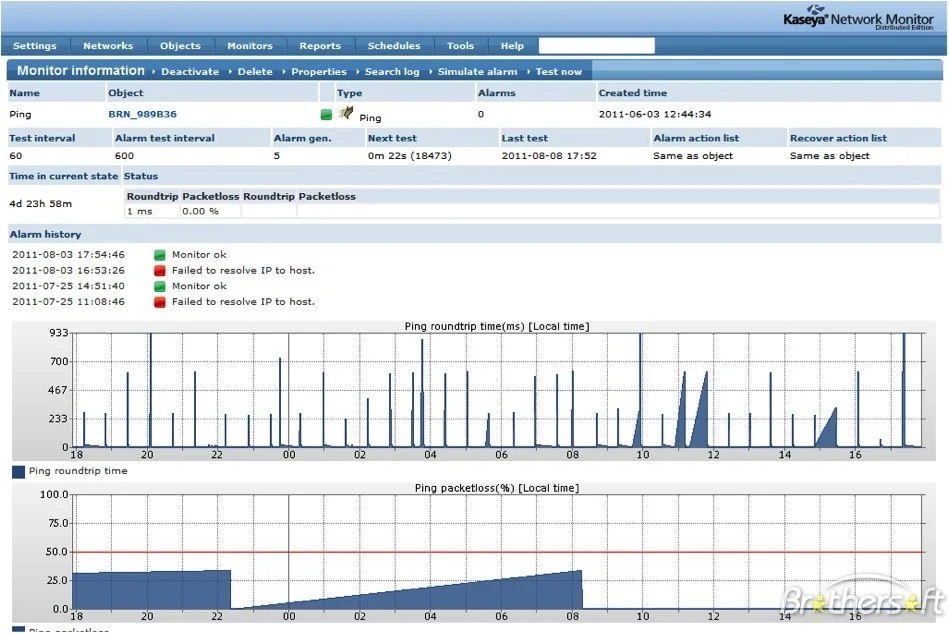949x633 pixels.
Task: Click the Ping roundtrip time legend swatch
Action: click(18, 471)
